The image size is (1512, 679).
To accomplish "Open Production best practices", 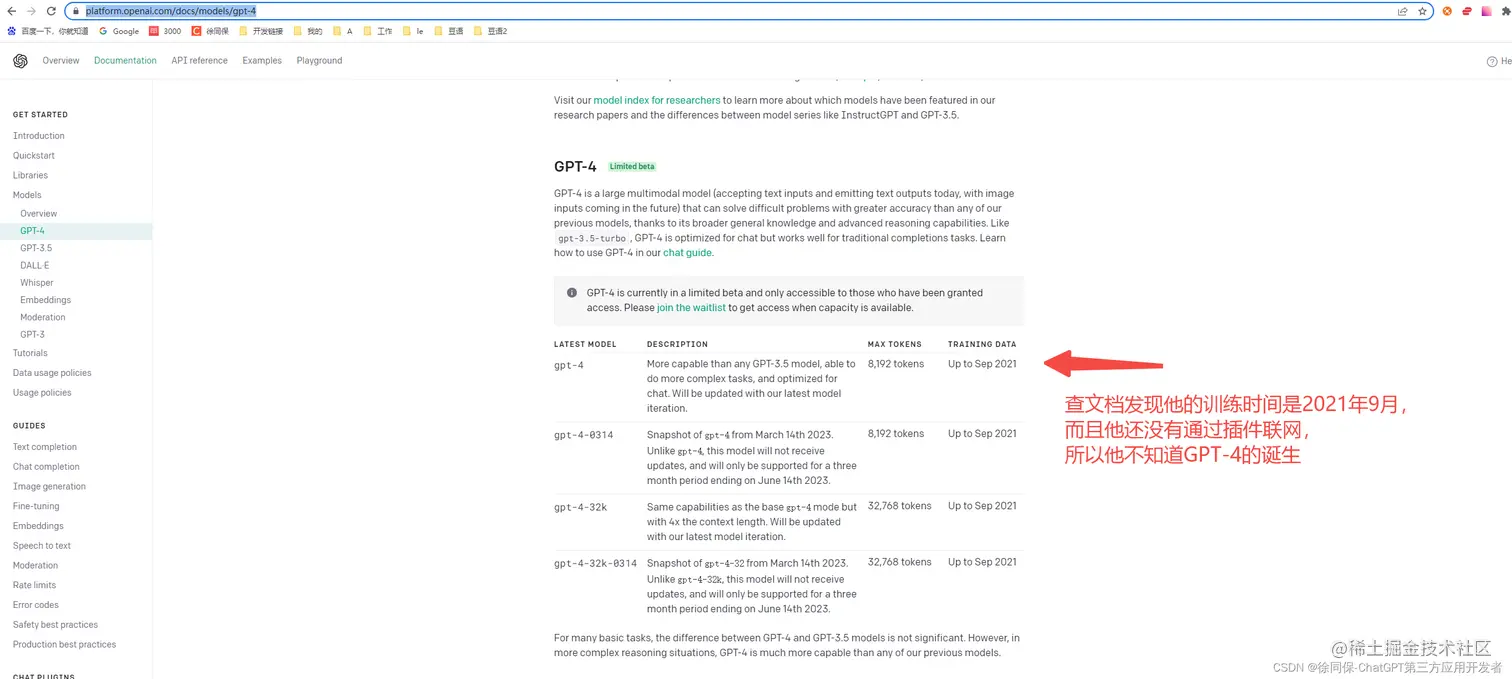I will coord(64,645).
